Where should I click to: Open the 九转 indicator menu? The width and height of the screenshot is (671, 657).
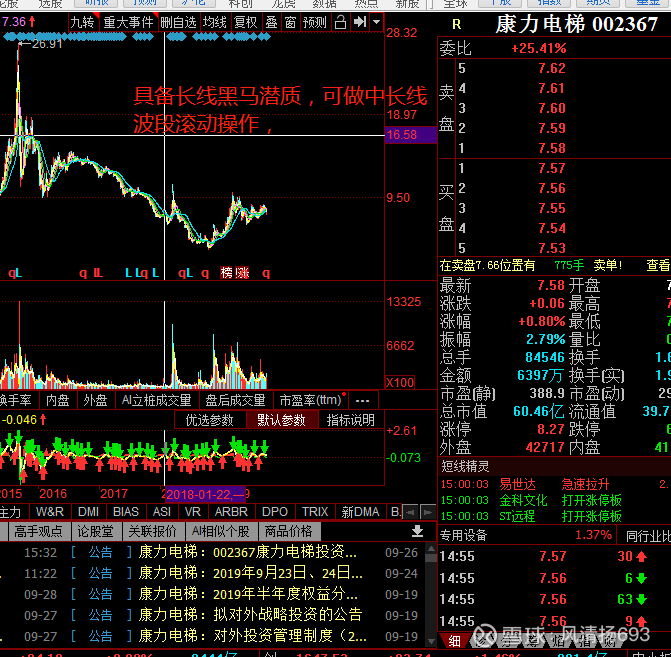(82, 22)
